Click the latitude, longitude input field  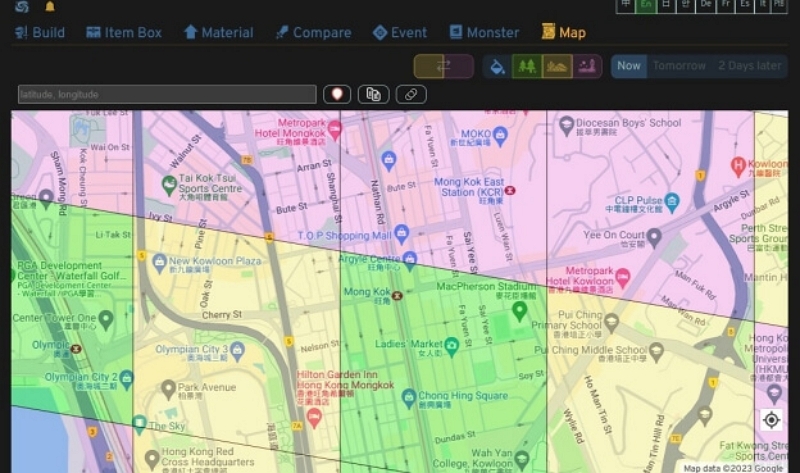[x=167, y=94]
